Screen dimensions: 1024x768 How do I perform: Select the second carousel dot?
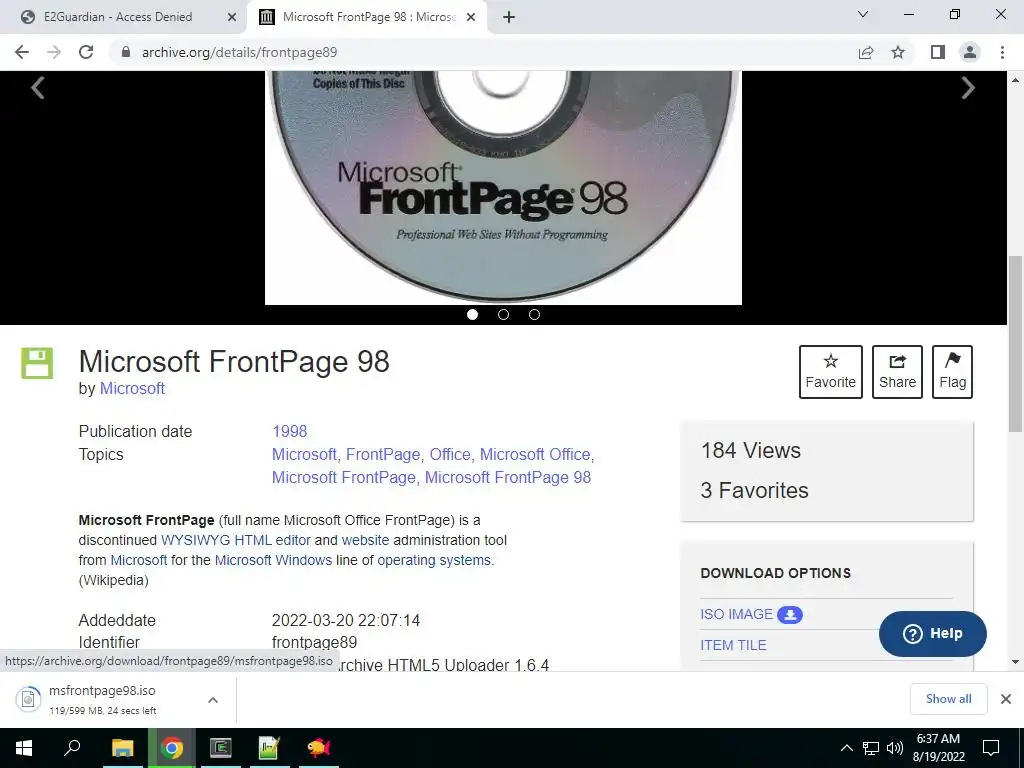(x=504, y=315)
